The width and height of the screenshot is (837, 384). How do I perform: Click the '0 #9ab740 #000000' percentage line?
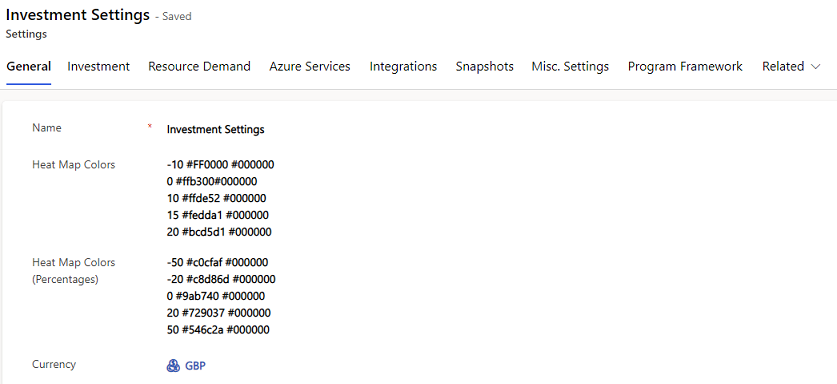point(216,296)
